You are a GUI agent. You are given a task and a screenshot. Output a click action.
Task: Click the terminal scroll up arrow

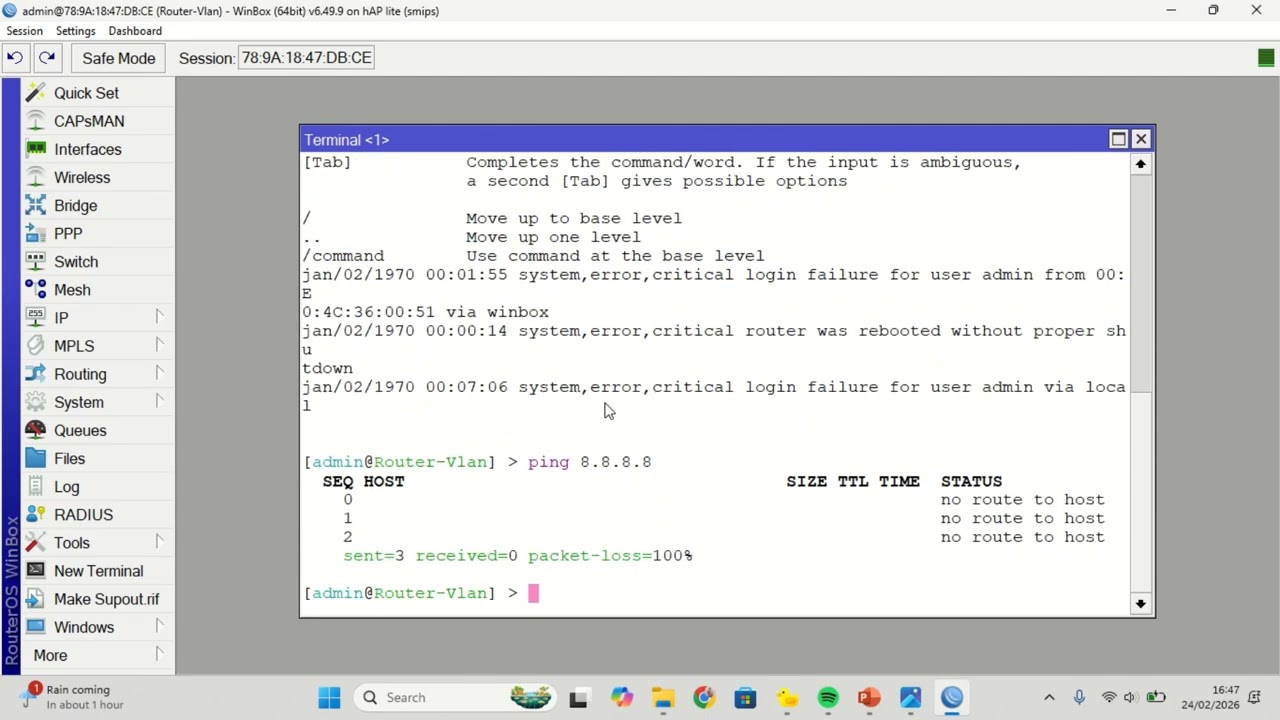click(x=1140, y=164)
